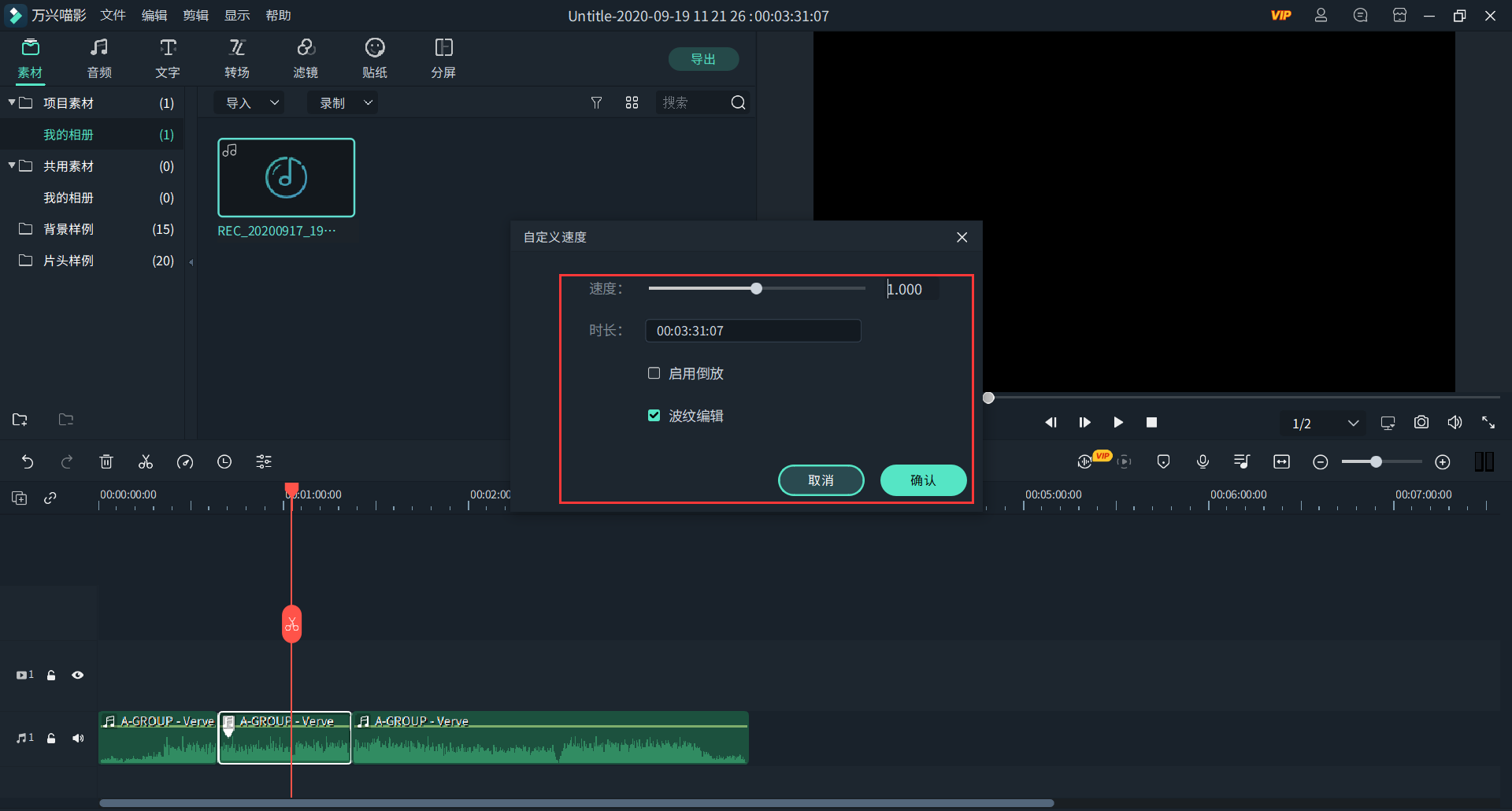Click the 确认 confirm button
Viewport: 1512px width, 811px height.
coord(923,480)
